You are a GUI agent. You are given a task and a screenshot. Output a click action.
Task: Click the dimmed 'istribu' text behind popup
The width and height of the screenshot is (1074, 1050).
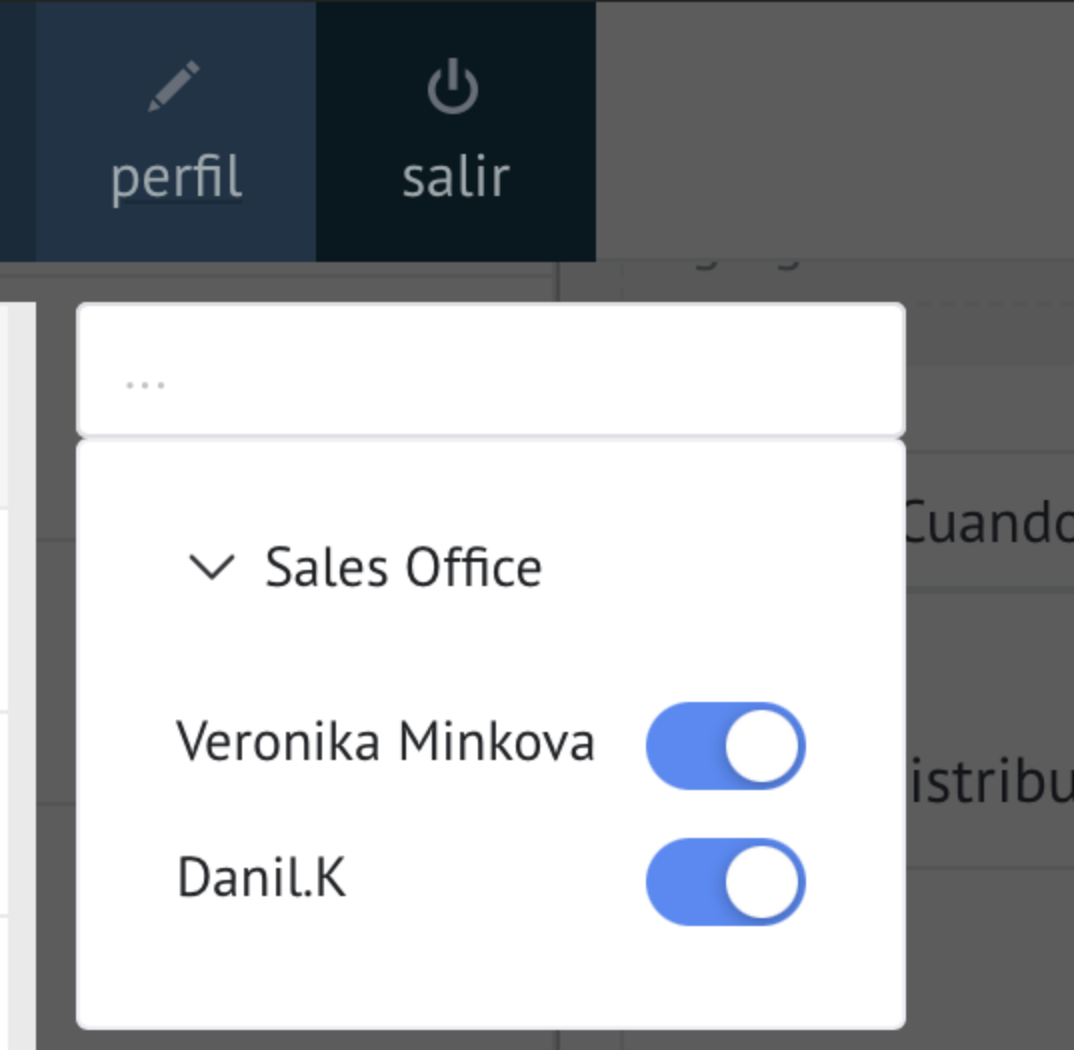990,782
